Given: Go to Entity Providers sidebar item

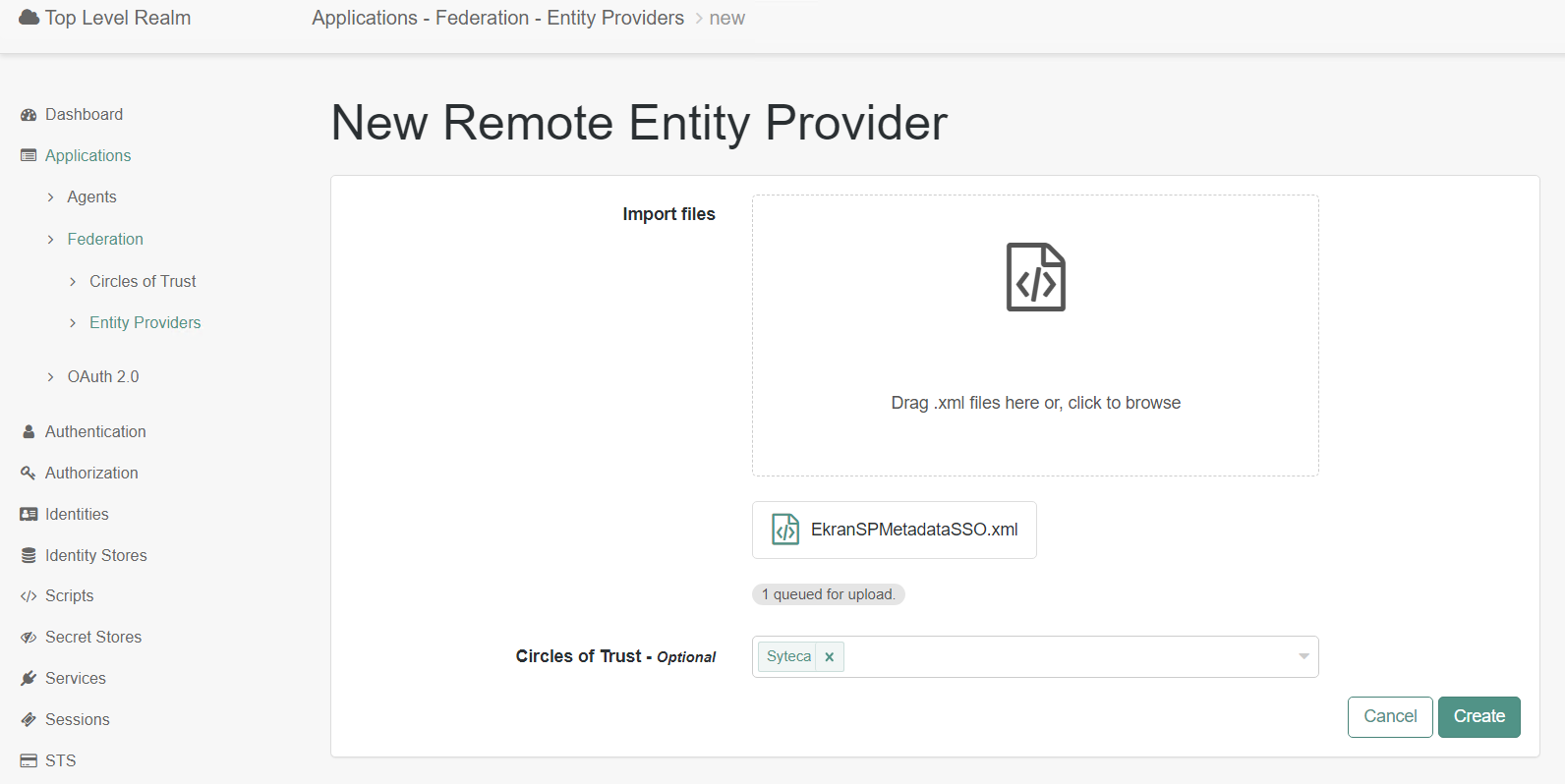Looking at the screenshot, I should point(145,322).
